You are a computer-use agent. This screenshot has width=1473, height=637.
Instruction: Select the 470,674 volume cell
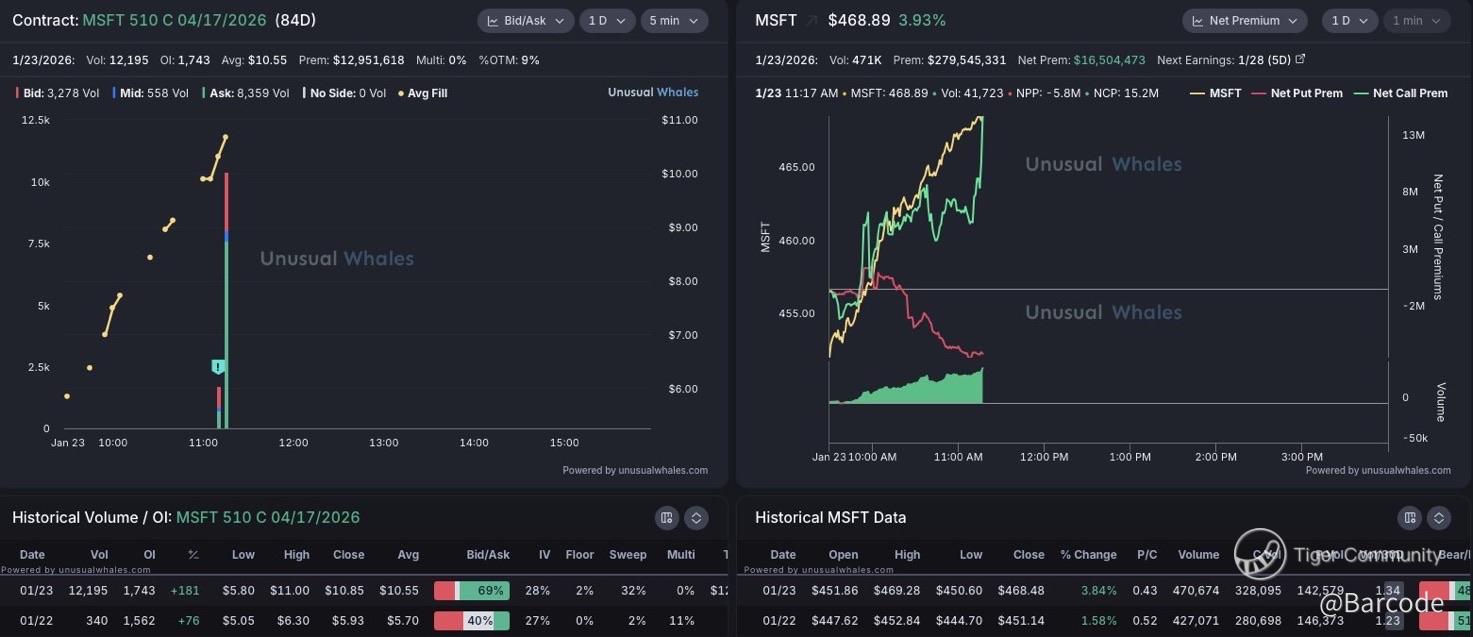pyautogui.click(x=1198, y=591)
